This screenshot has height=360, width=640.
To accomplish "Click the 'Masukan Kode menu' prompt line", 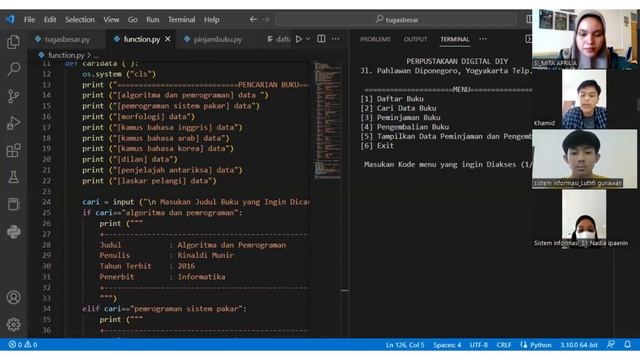I will (448, 164).
